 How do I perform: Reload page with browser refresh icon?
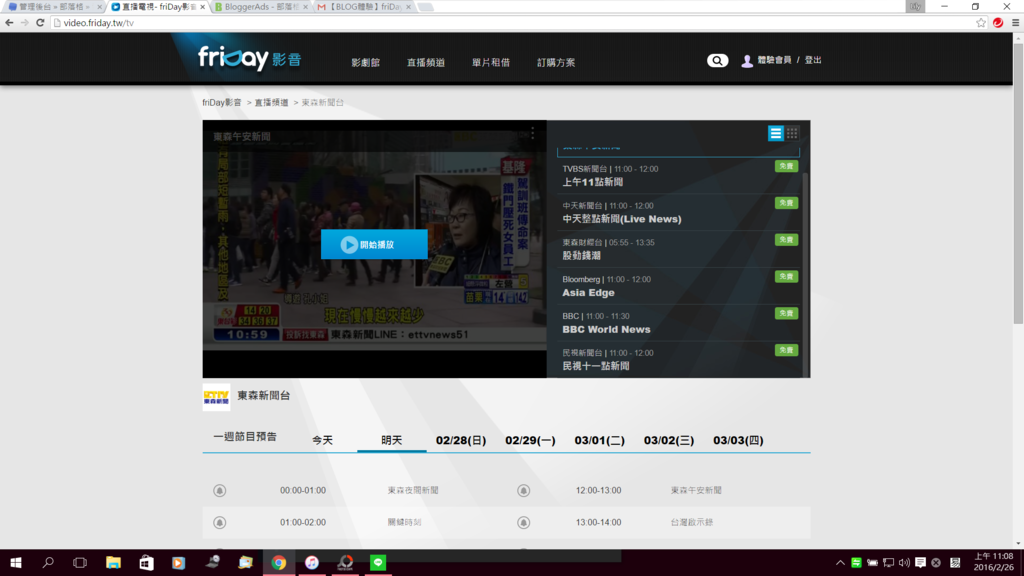(40, 23)
